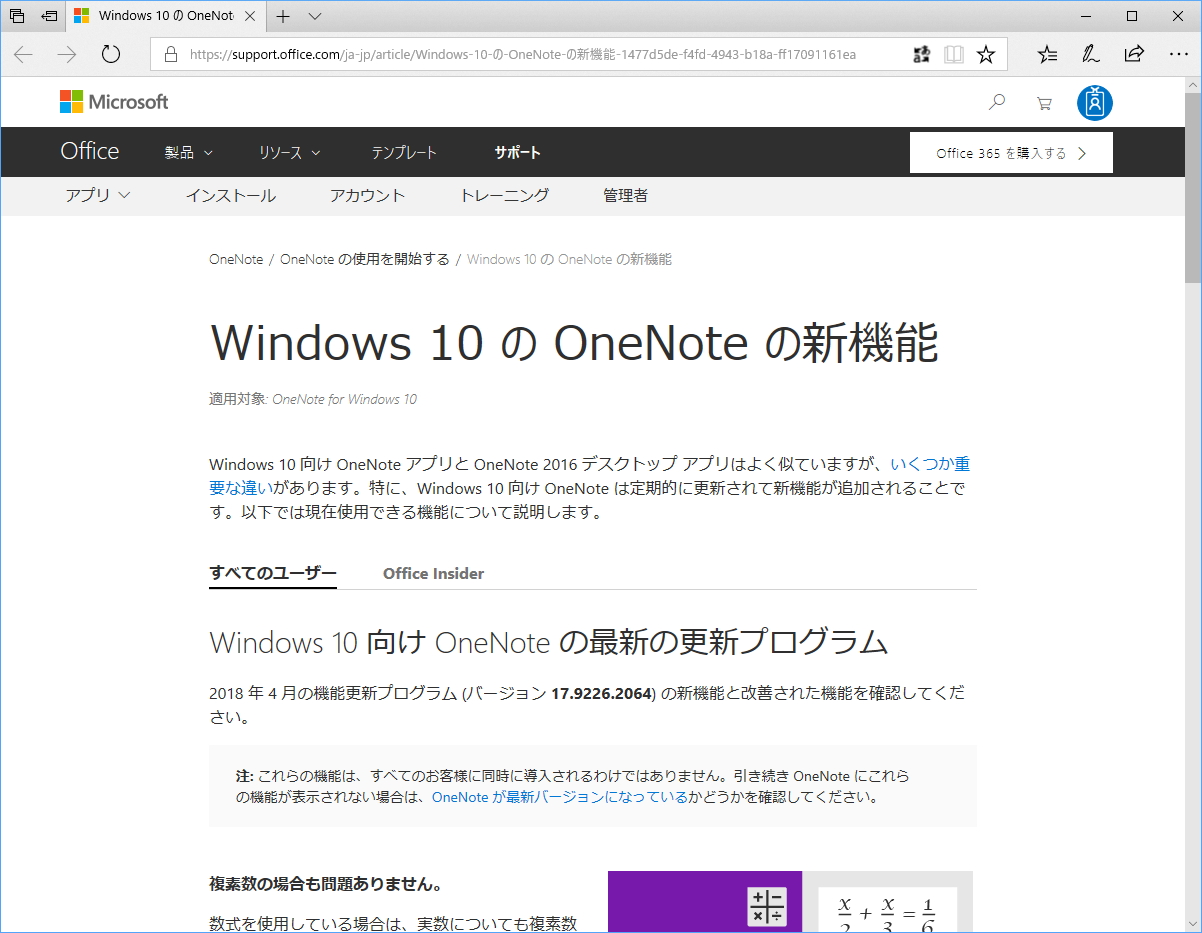Select the テンプレート menu item

[x=404, y=152]
